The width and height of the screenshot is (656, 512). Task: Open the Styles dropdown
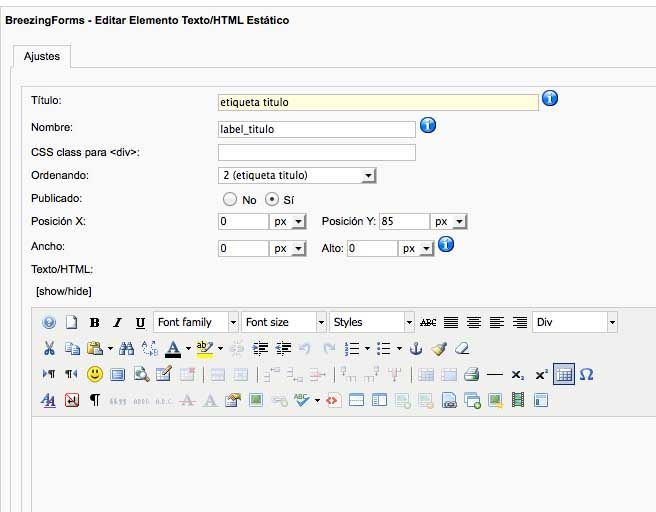(x=372, y=322)
